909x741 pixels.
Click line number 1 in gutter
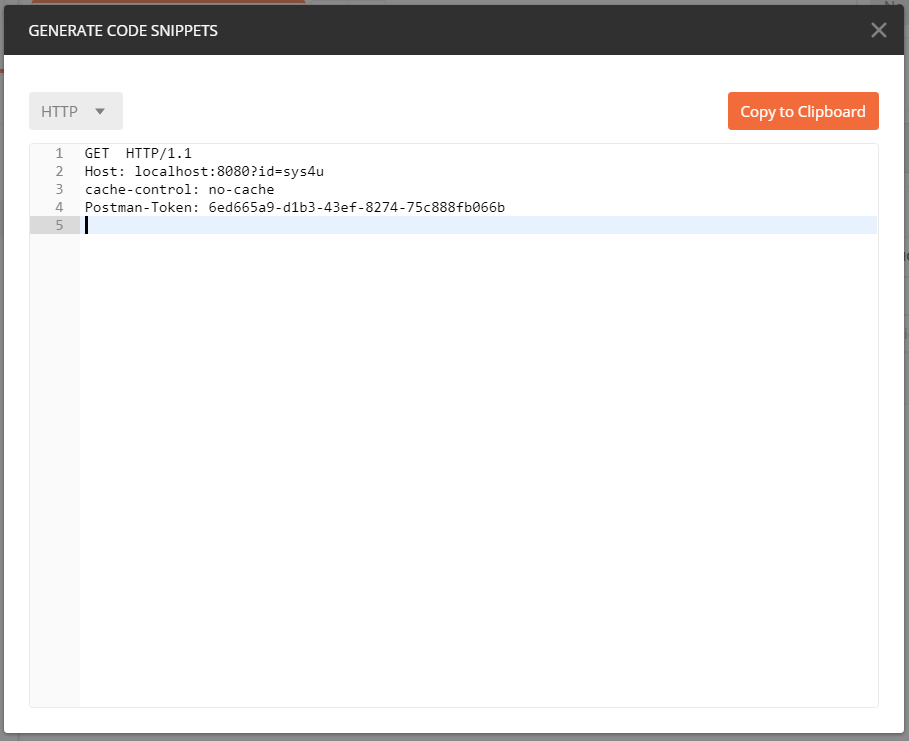(59, 153)
